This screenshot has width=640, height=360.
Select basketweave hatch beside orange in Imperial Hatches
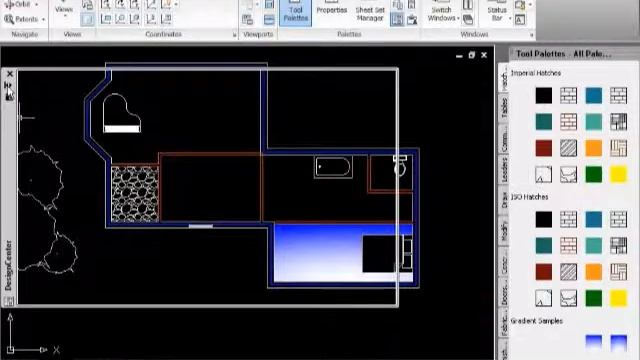(x=618, y=148)
